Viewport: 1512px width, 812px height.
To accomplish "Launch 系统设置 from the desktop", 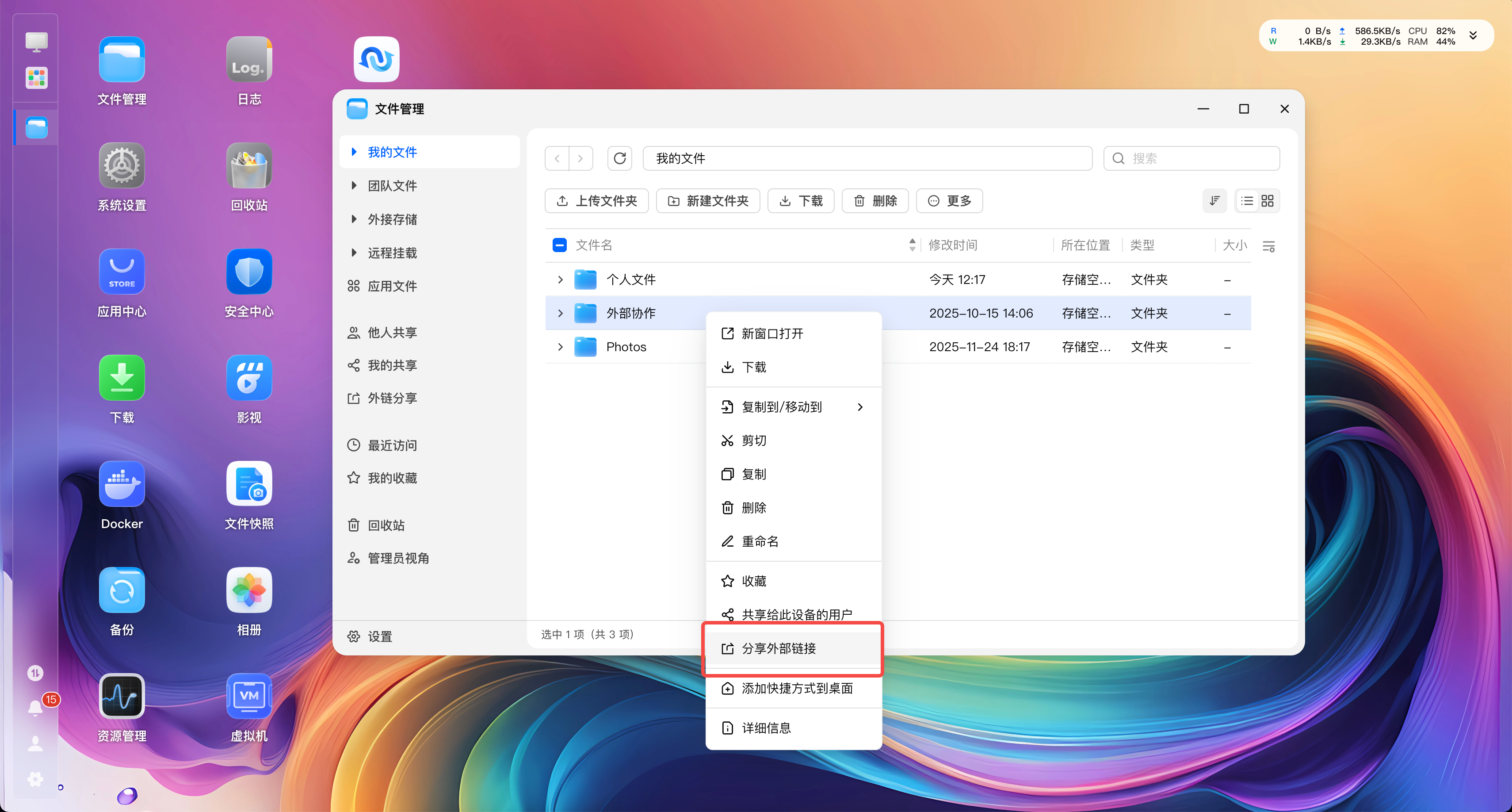I will click(122, 166).
